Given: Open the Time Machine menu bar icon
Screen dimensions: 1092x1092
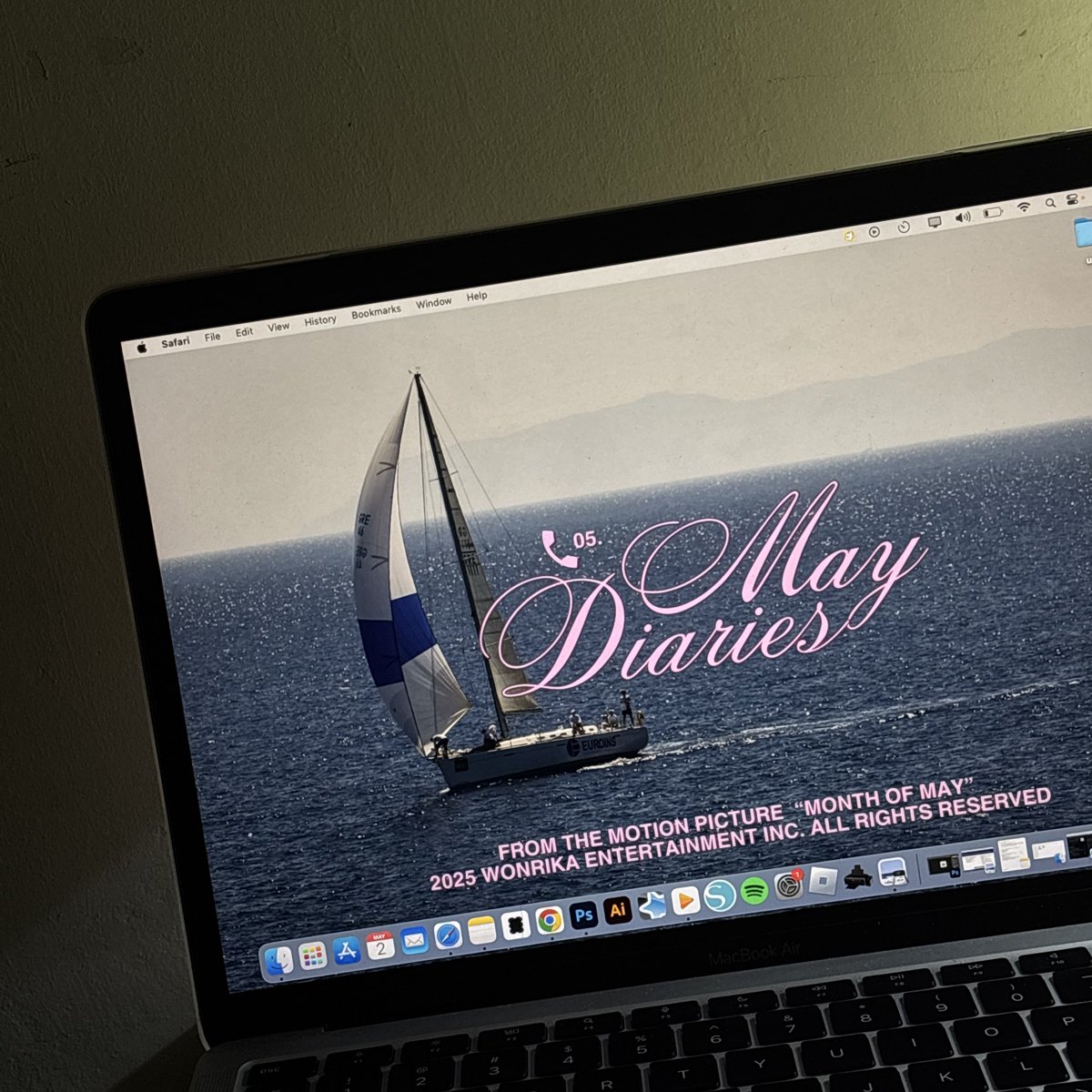Looking at the screenshot, I should [904, 227].
